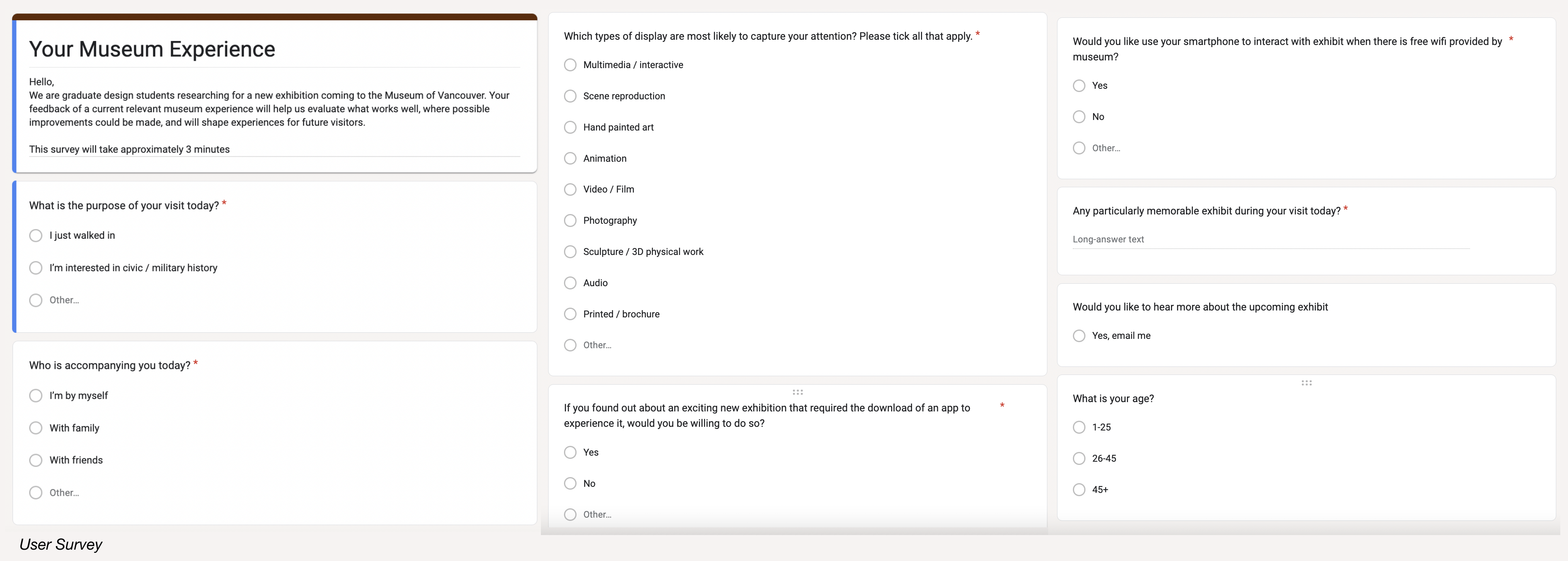
Task: Select the "With friends" option
Action: (36, 460)
